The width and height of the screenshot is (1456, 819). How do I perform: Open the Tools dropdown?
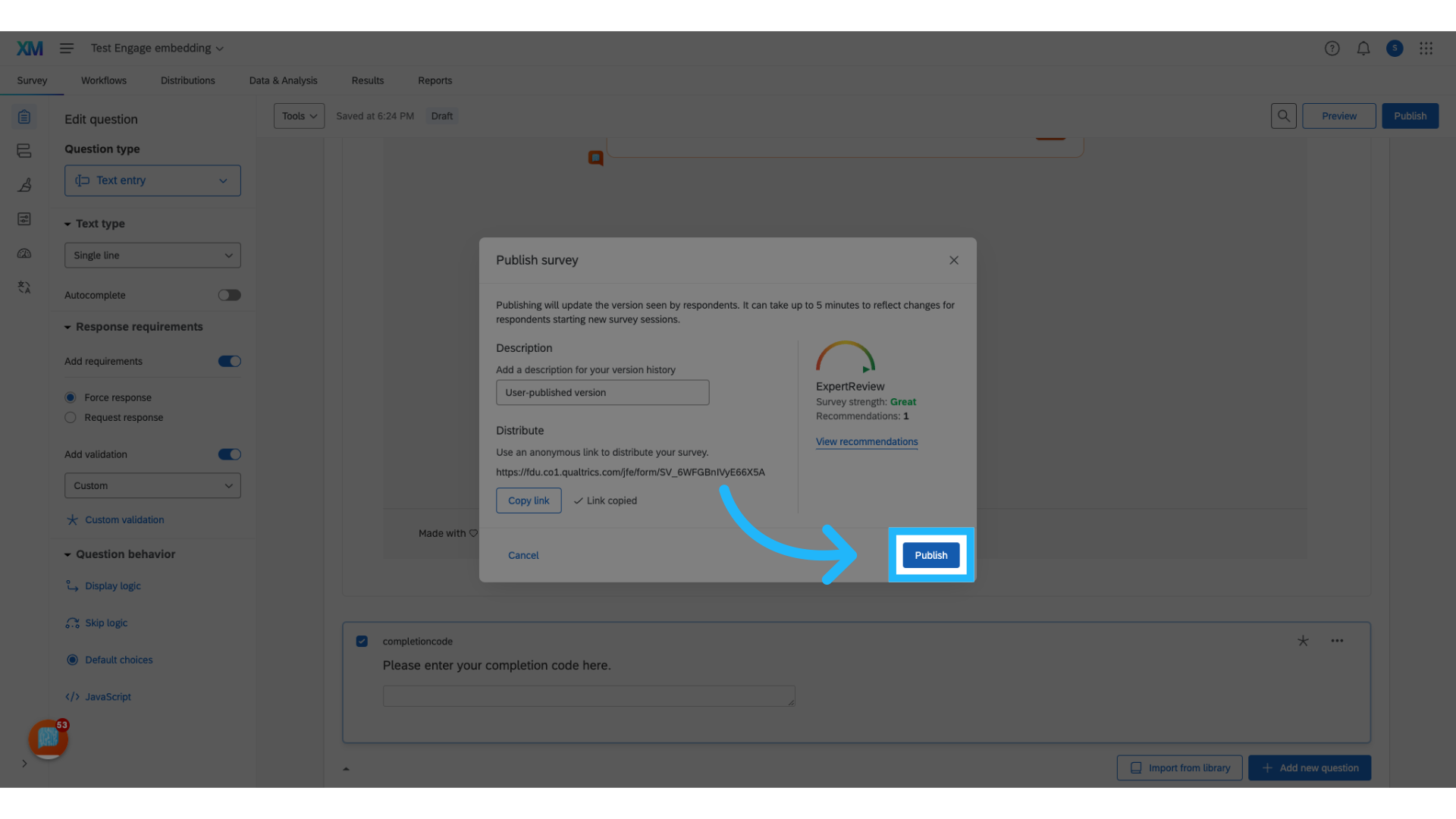[299, 116]
